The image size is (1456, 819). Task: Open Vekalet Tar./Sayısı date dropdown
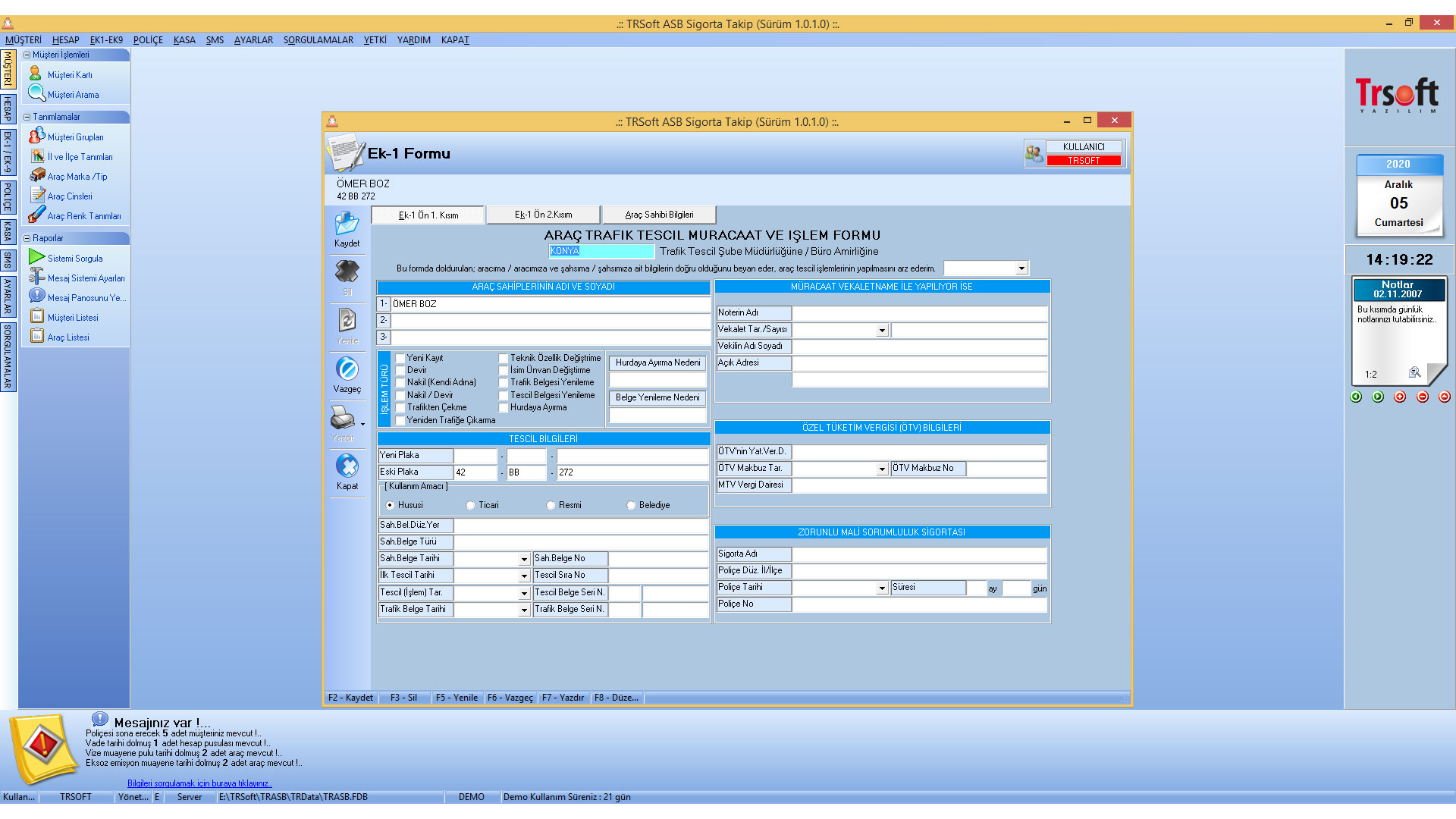(x=882, y=331)
